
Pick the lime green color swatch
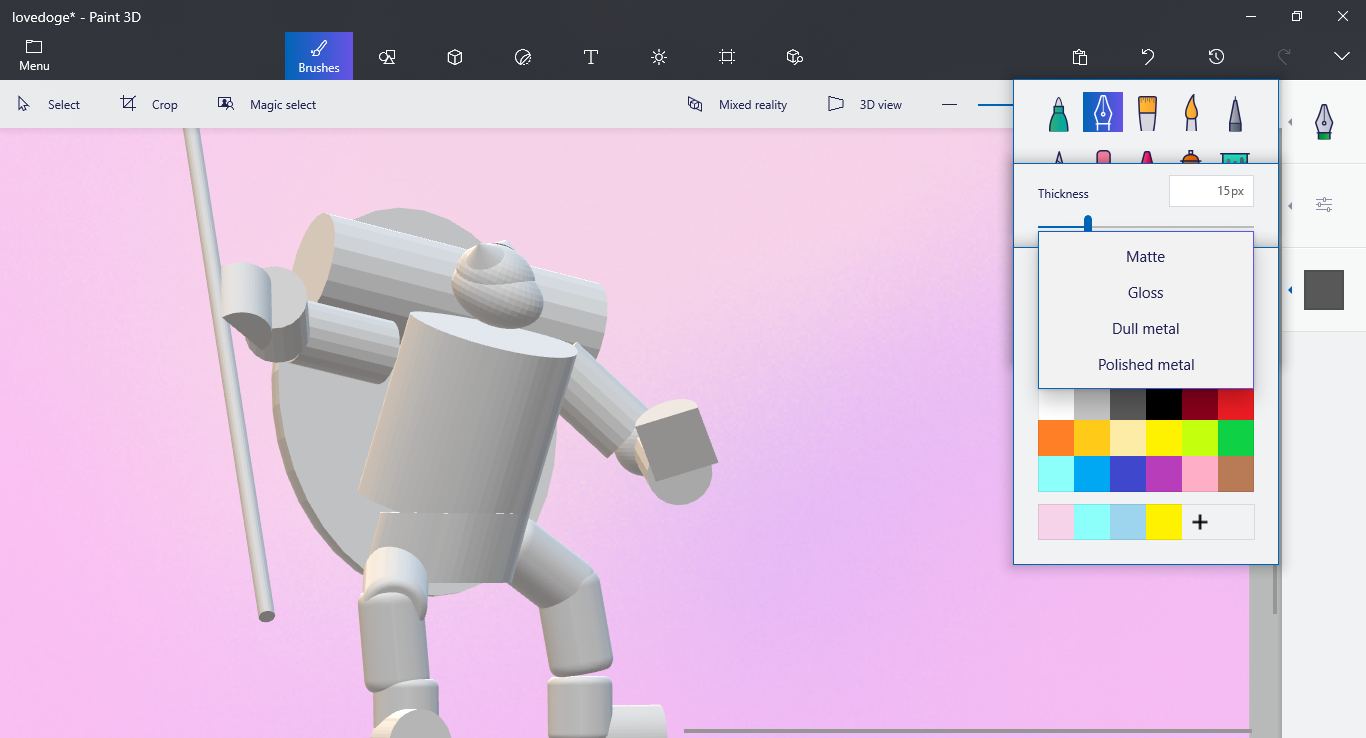[x=1200, y=438]
